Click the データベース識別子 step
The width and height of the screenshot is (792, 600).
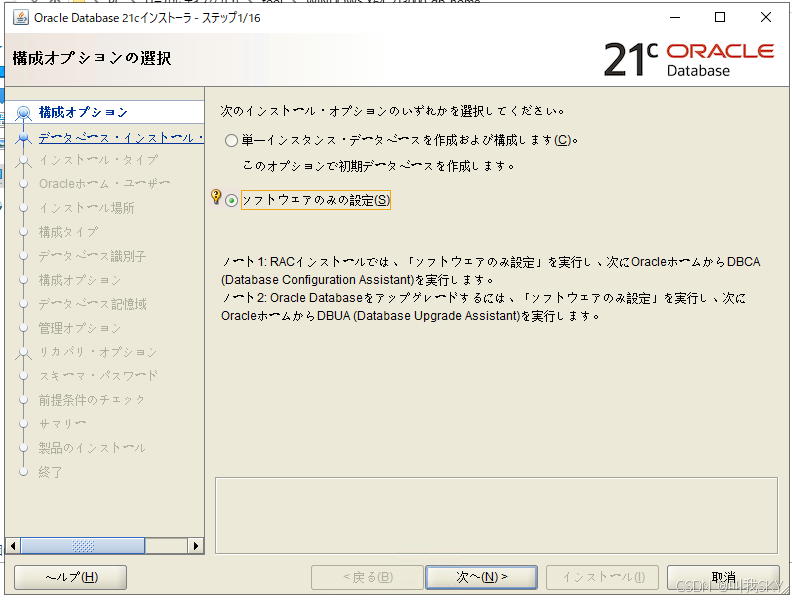[x=92, y=256]
